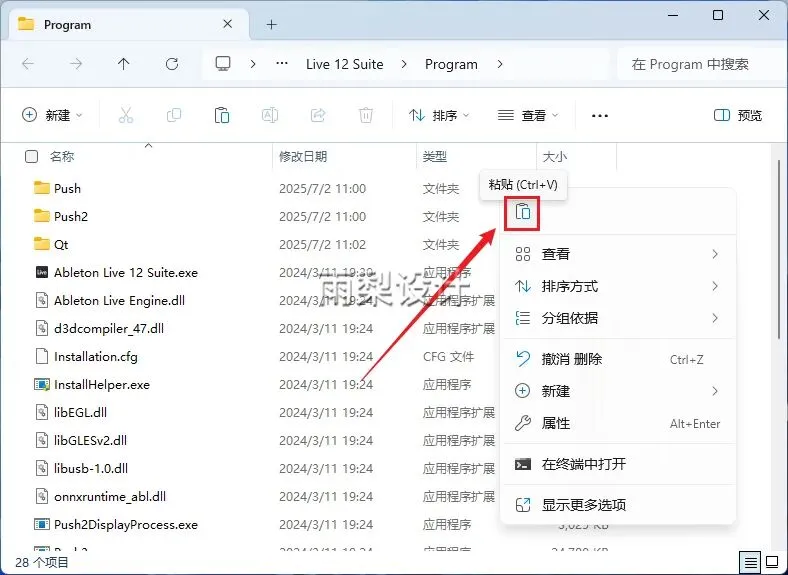The image size is (788, 575).
Task: Open the toolbar See more ellipsis menu
Action: click(x=600, y=116)
